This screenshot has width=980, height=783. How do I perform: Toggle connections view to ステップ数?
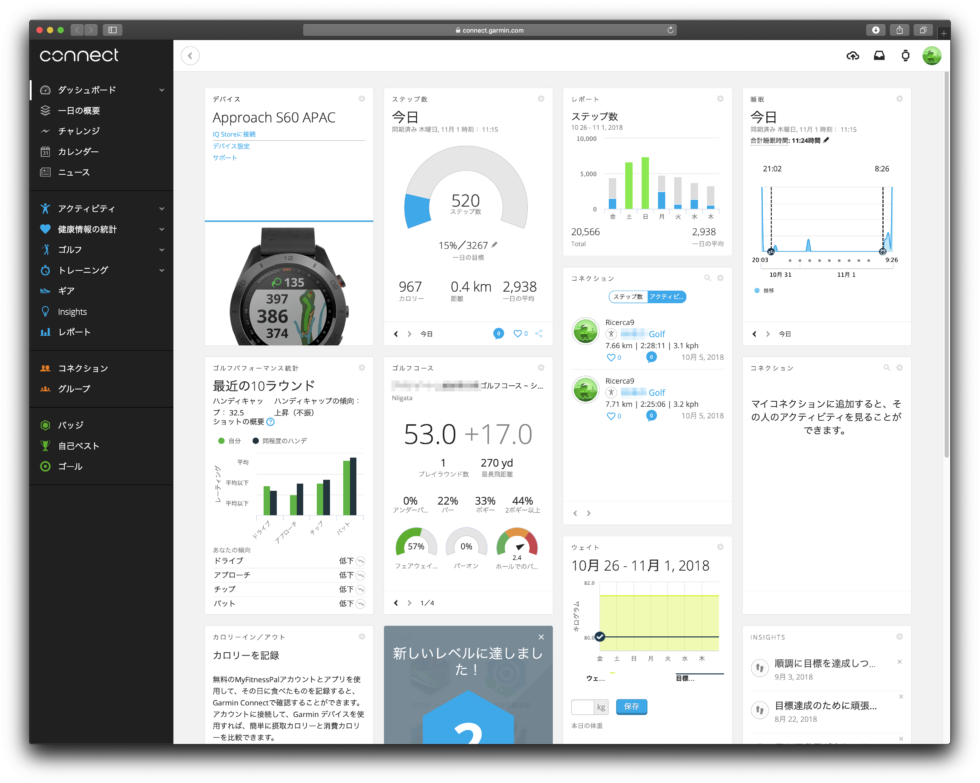628,297
